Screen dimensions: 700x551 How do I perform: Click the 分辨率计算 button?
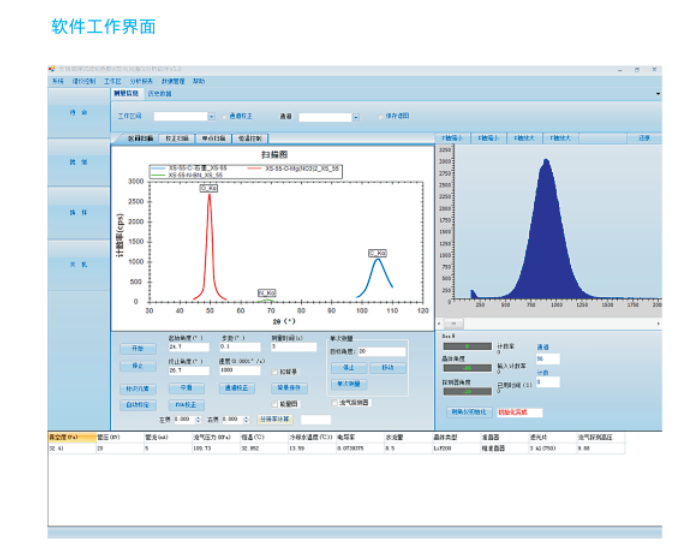[x=275, y=419]
